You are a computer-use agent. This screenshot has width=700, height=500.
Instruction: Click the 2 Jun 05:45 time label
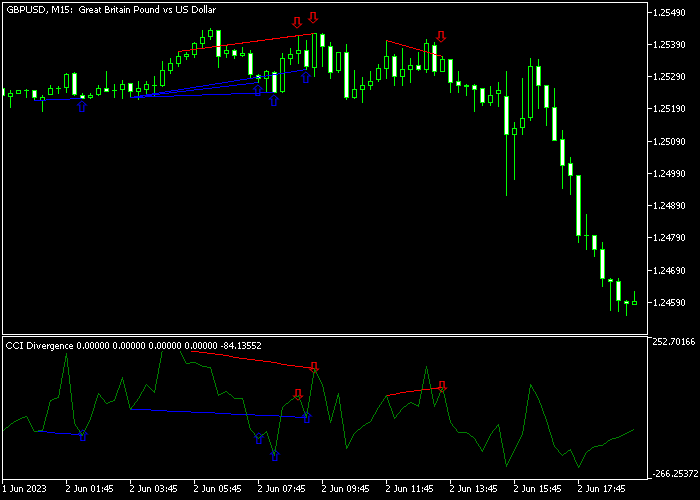(x=217, y=489)
